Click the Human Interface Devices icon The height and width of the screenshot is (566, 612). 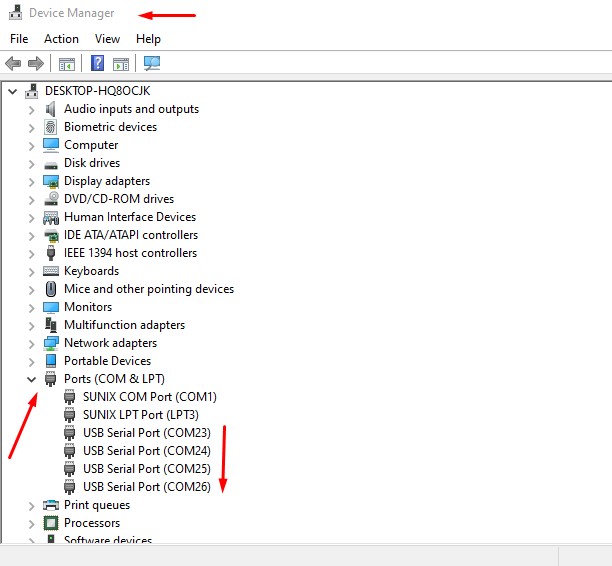tap(51, 217)
